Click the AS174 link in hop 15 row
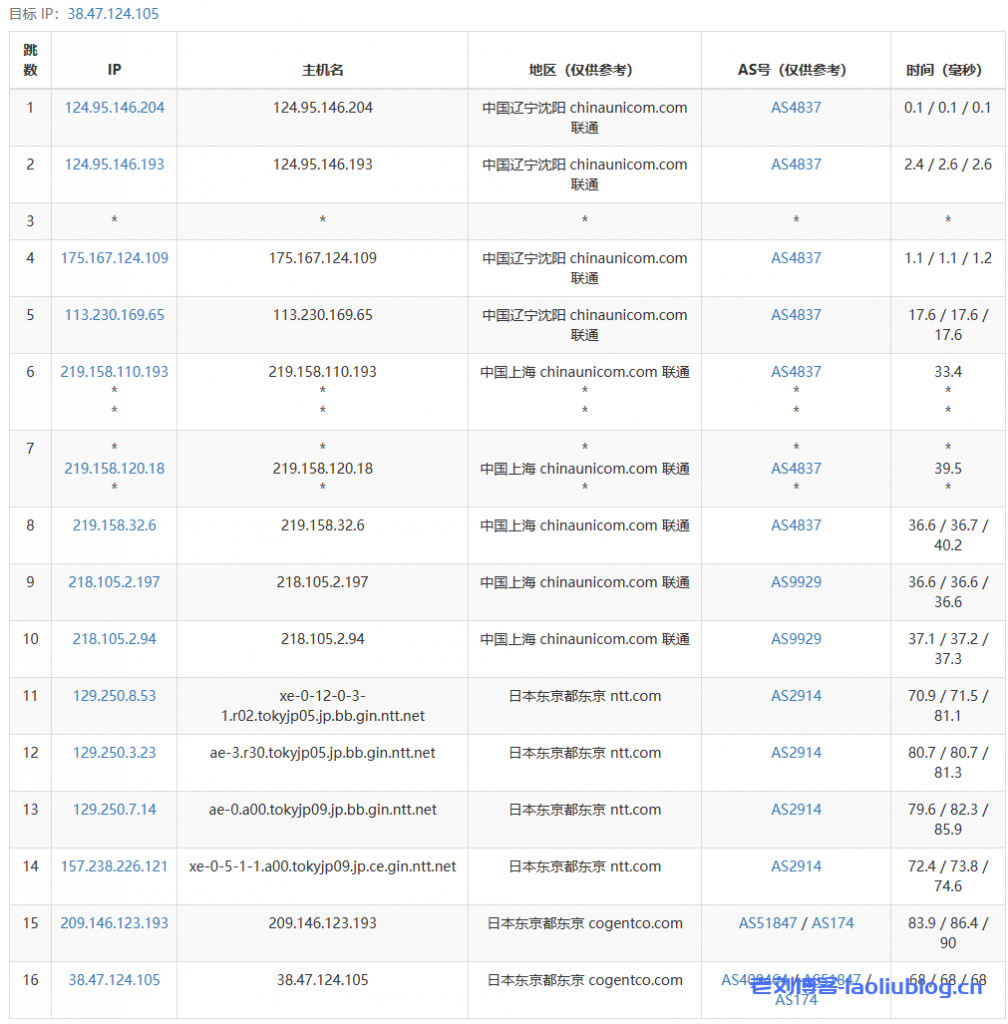The width and height of the screenshot is (1008, 1024). click(x=833, y=924)
